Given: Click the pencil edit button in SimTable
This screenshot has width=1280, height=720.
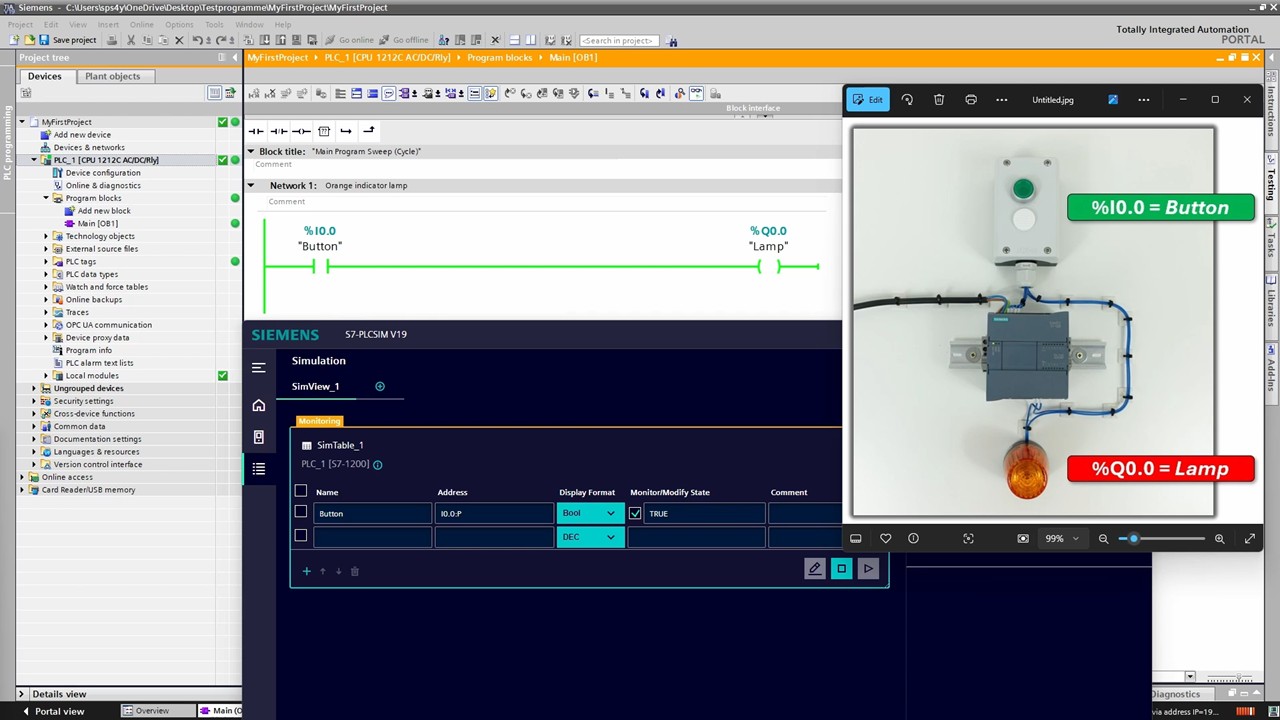Looking at the screenshot, I should [814, 569].
